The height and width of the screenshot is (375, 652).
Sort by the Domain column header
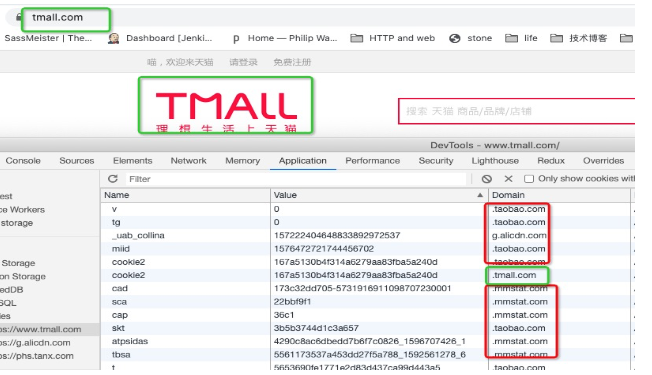559,195
